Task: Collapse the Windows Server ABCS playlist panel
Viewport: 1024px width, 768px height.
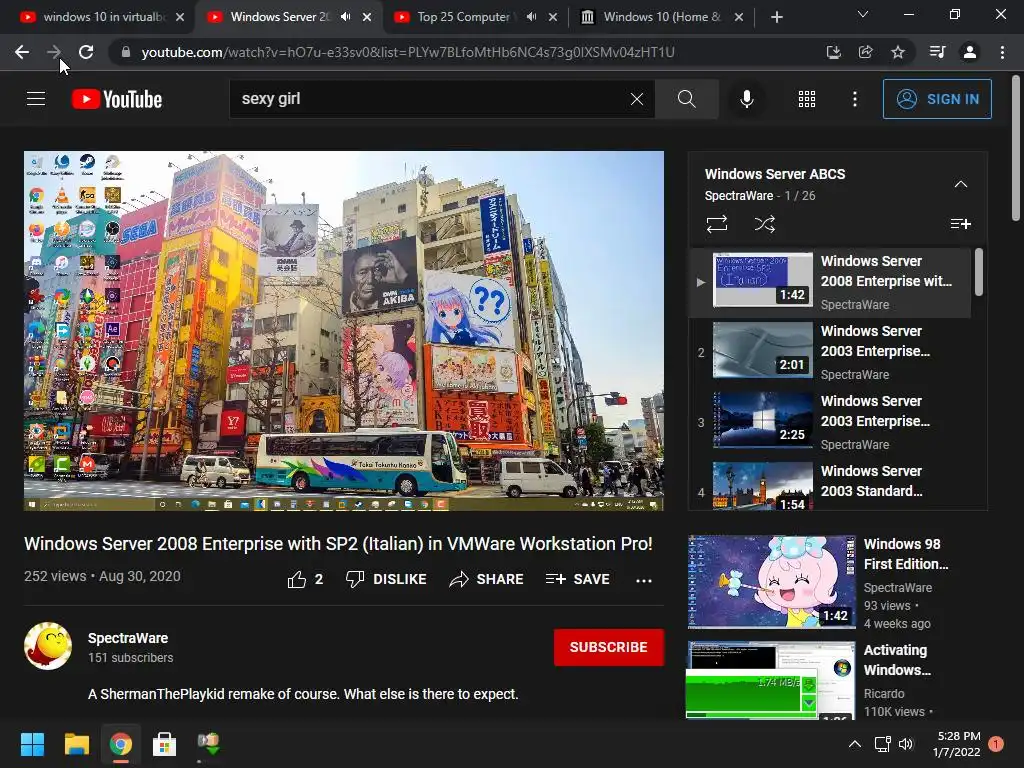Action: point(961,184)
